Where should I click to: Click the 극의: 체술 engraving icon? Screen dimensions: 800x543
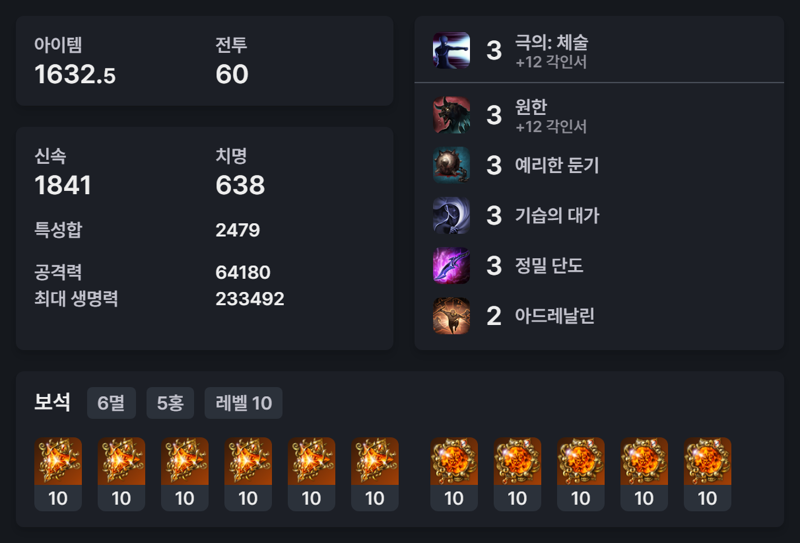pyautogui.click(x=452, y=50)
